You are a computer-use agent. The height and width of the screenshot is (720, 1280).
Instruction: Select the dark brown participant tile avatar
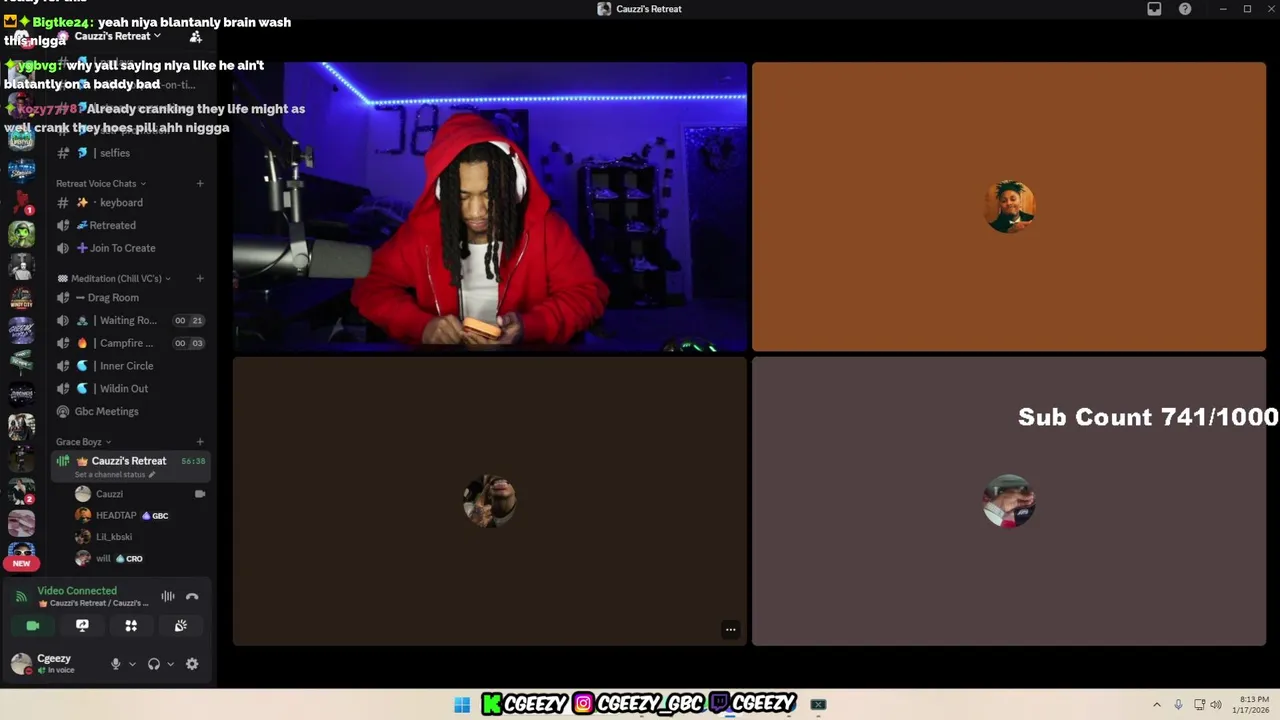click(490, 501)
